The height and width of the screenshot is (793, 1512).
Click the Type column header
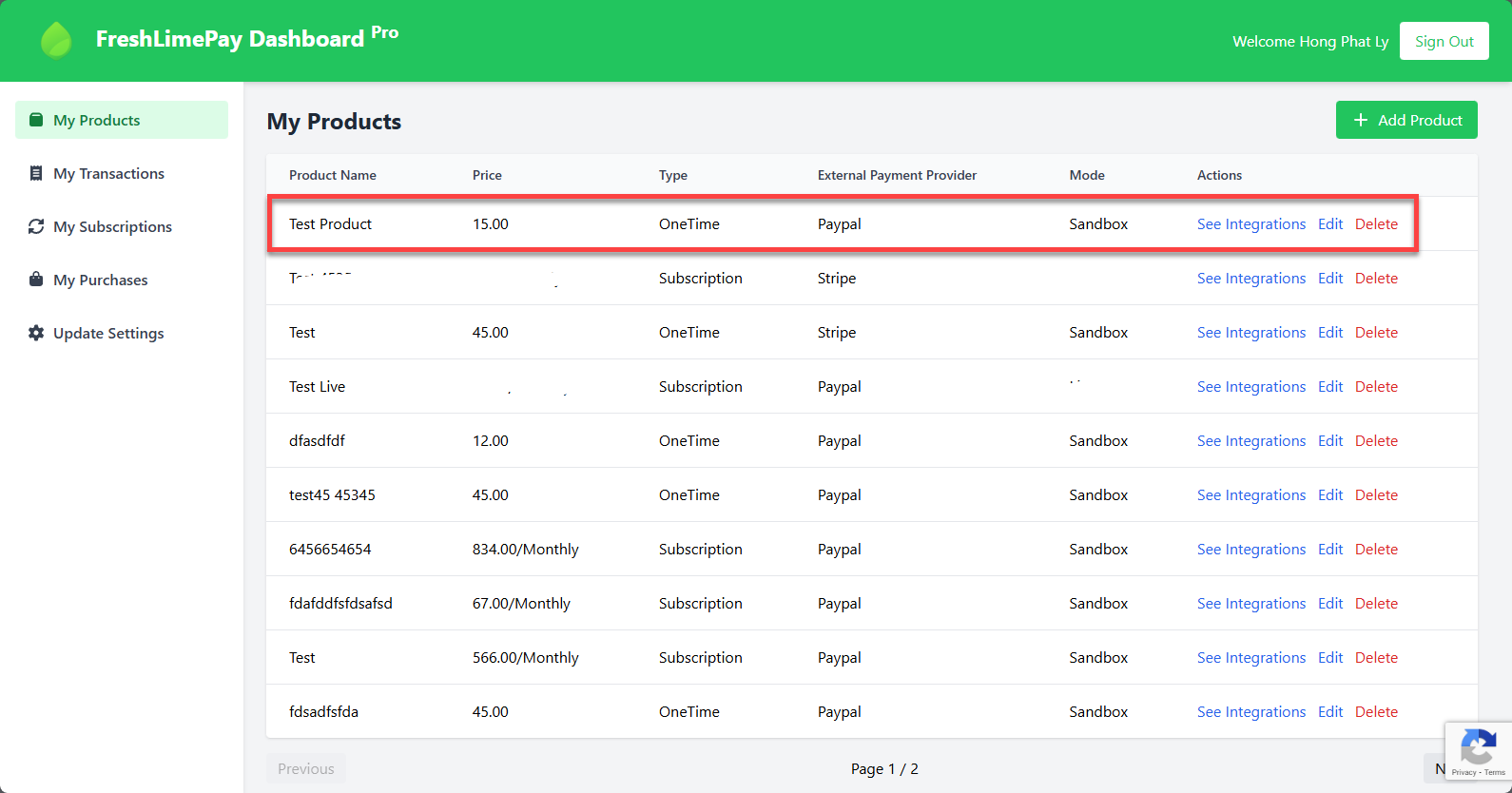point(673,175)
